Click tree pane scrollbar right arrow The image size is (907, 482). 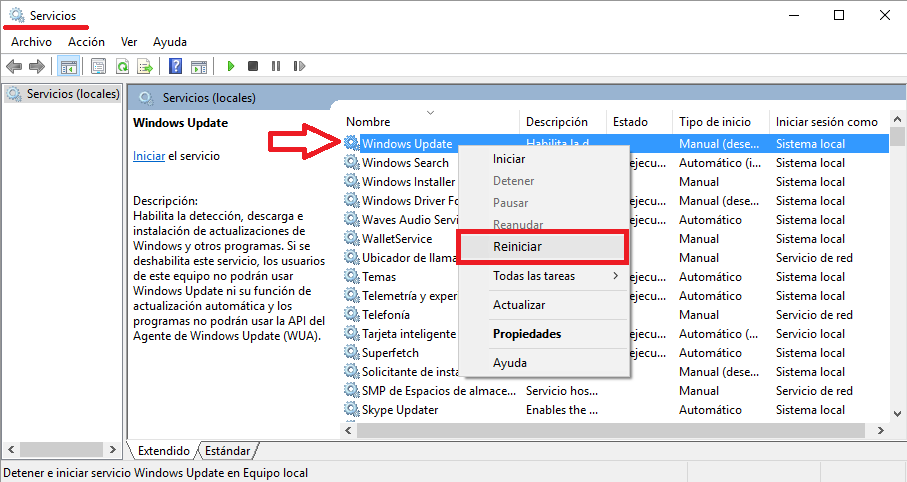coord(113,449)
